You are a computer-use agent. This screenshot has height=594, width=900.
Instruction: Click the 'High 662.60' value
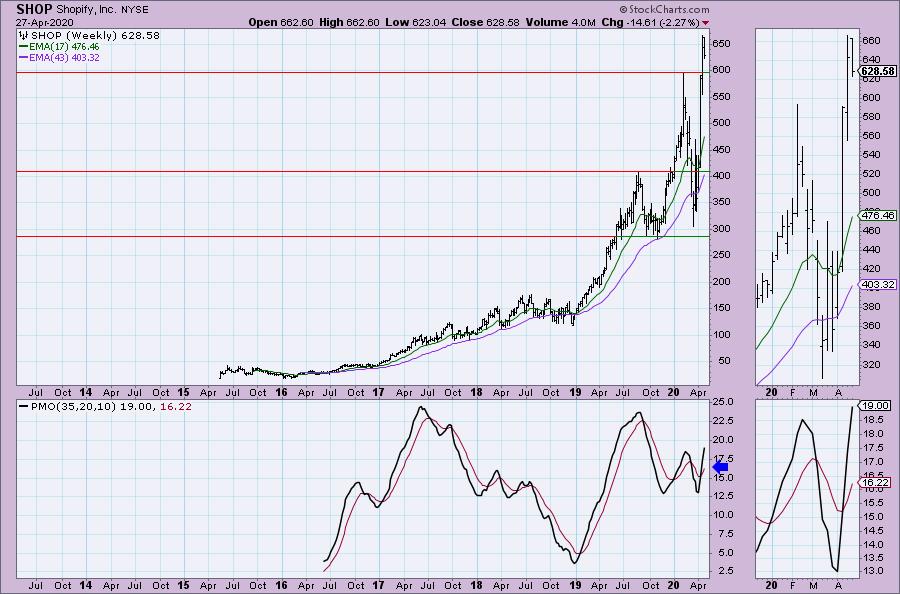[349, 22]
